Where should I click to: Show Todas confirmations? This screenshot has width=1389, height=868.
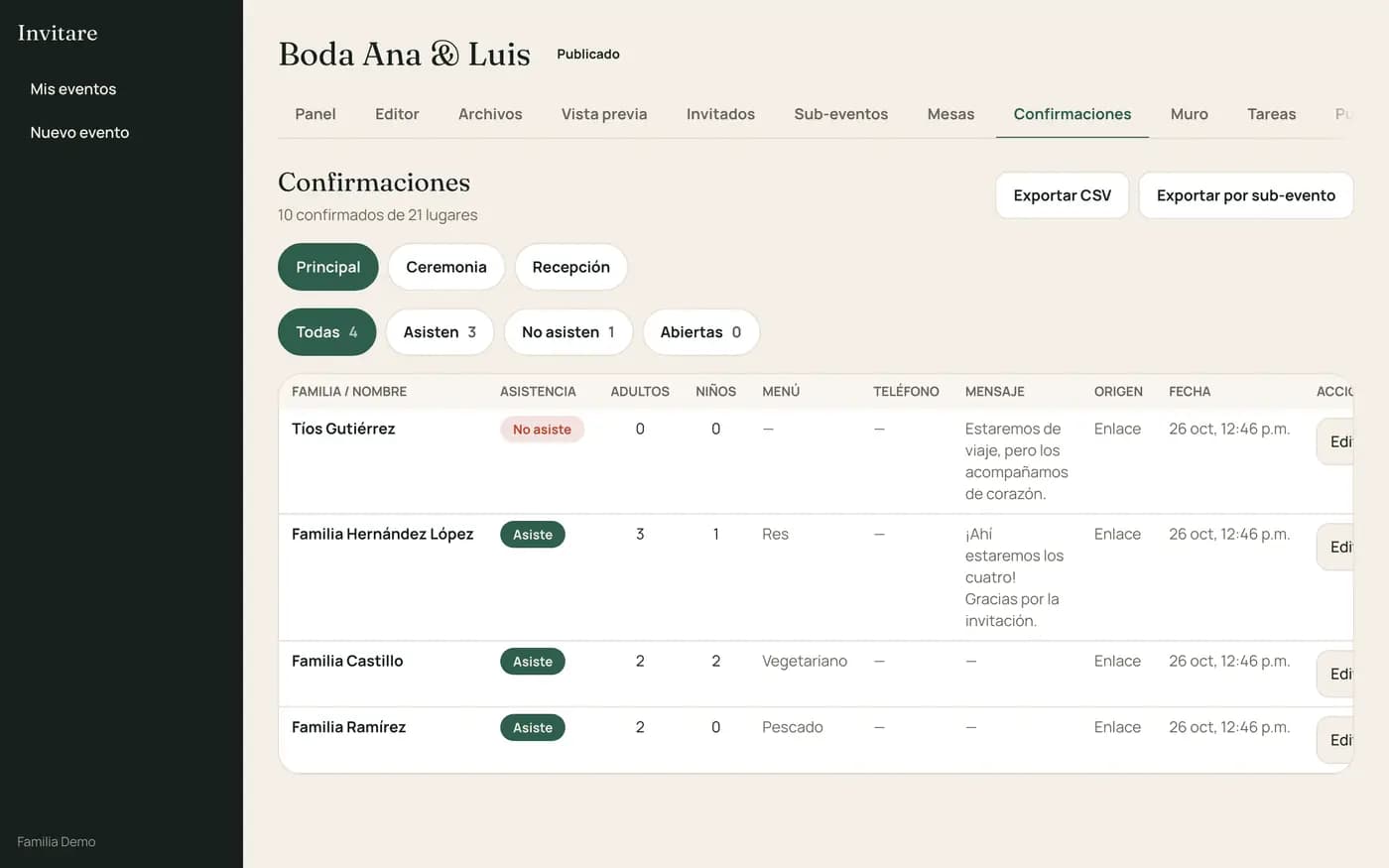pos(327,332)
